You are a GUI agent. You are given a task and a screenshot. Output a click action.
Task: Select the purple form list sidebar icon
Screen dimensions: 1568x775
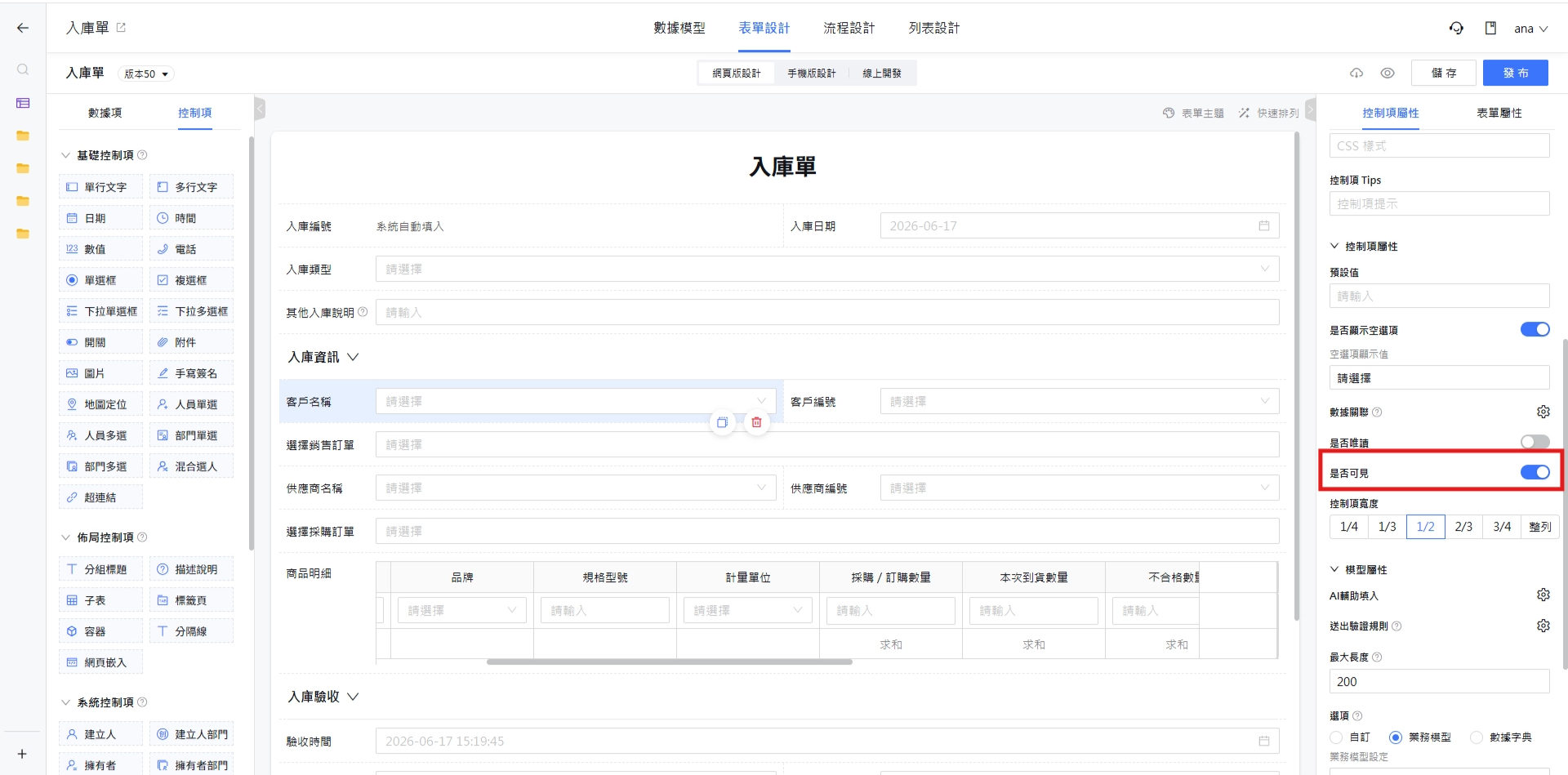[x=23, y=103]
